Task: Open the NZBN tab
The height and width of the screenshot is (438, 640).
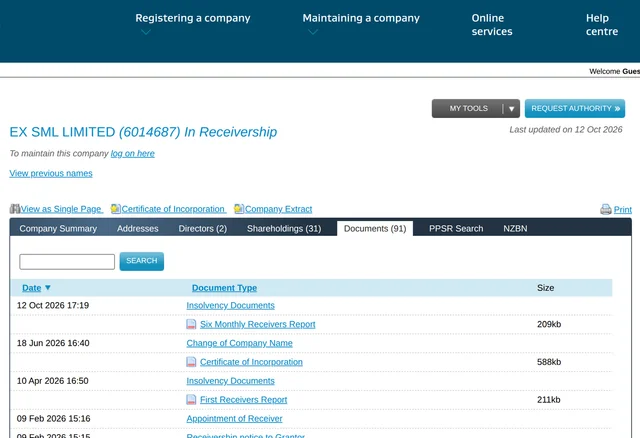Action: (x=515, y=229)
